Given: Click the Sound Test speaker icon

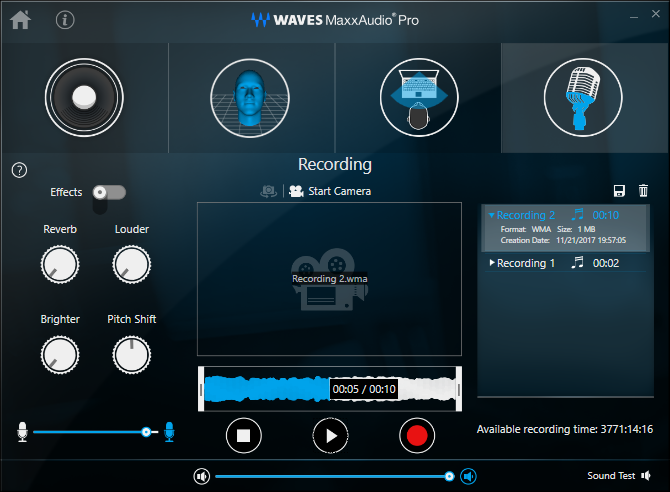Looking at the screenshot, I should 646,476.
